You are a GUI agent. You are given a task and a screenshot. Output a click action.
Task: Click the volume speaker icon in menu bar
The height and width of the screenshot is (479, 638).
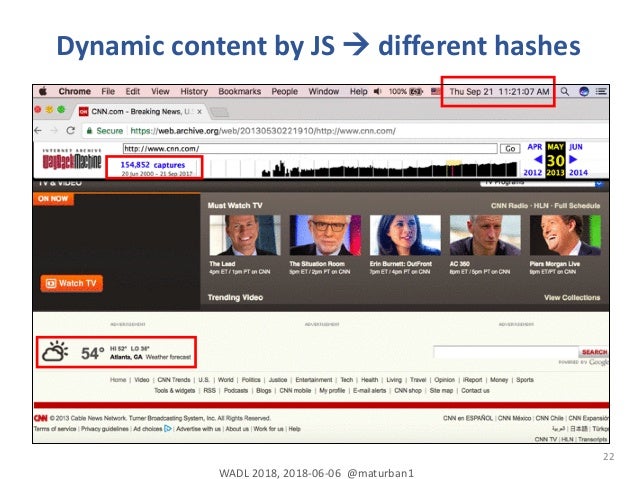coord(378,92)
